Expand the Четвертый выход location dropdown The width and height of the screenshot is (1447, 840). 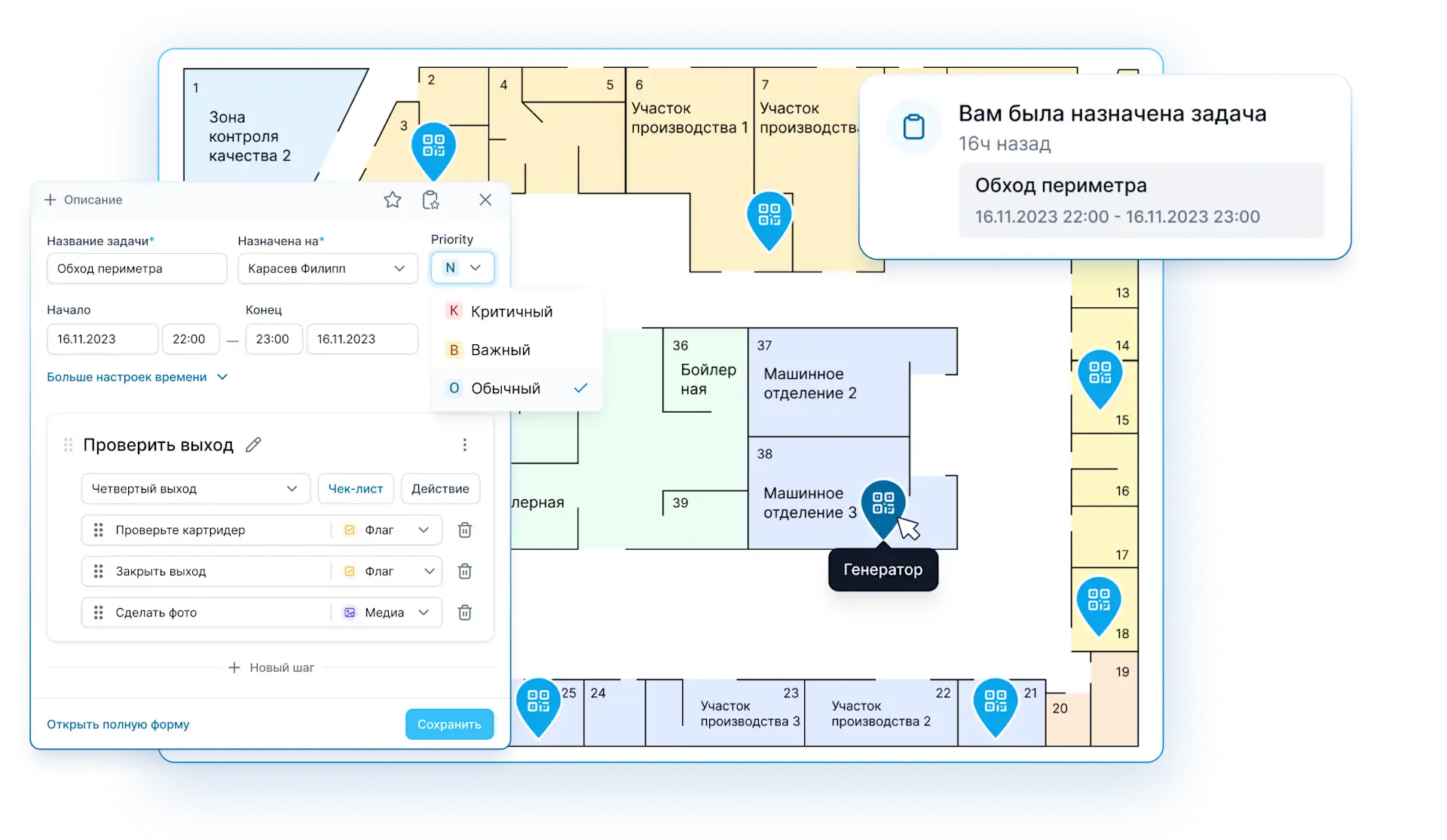point(195,489)
